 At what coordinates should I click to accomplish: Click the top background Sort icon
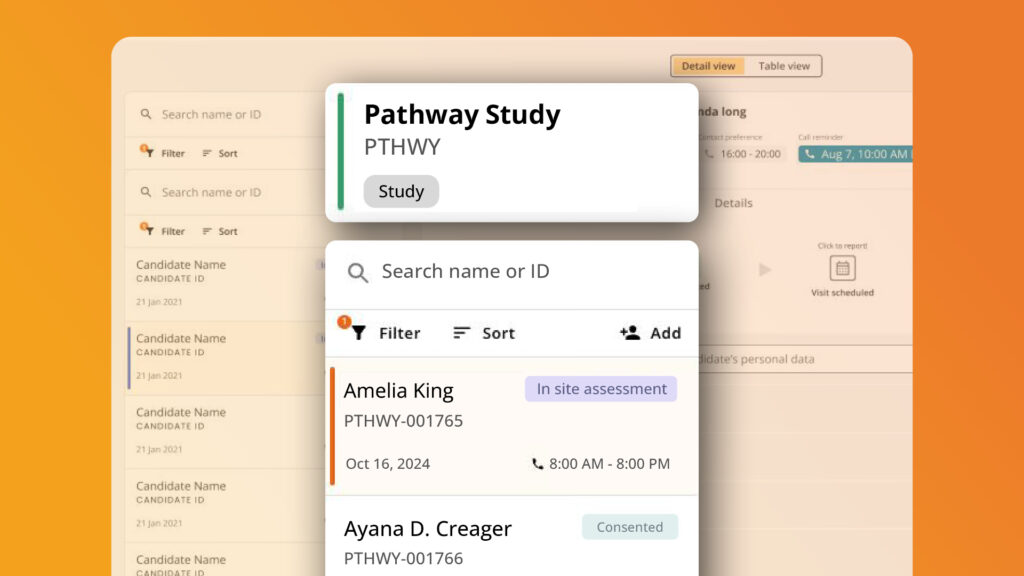click(207, 153)
